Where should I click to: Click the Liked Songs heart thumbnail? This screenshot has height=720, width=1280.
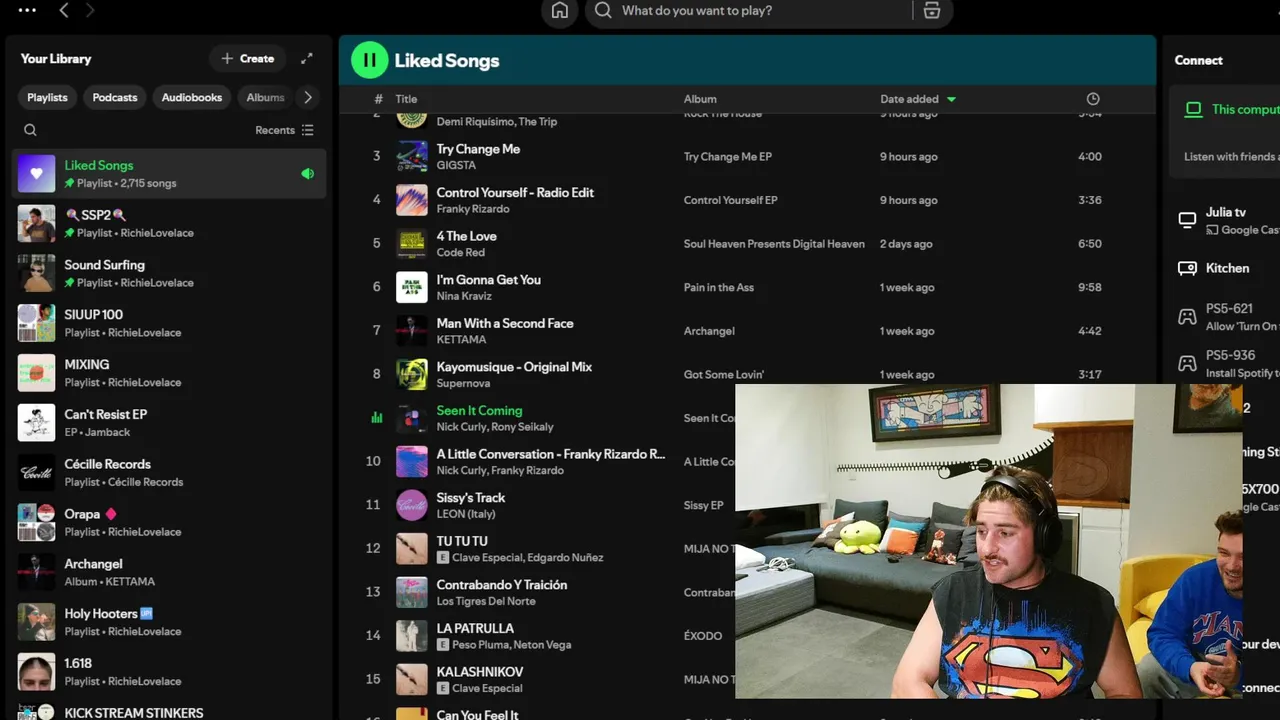click(x=36, y=173)
